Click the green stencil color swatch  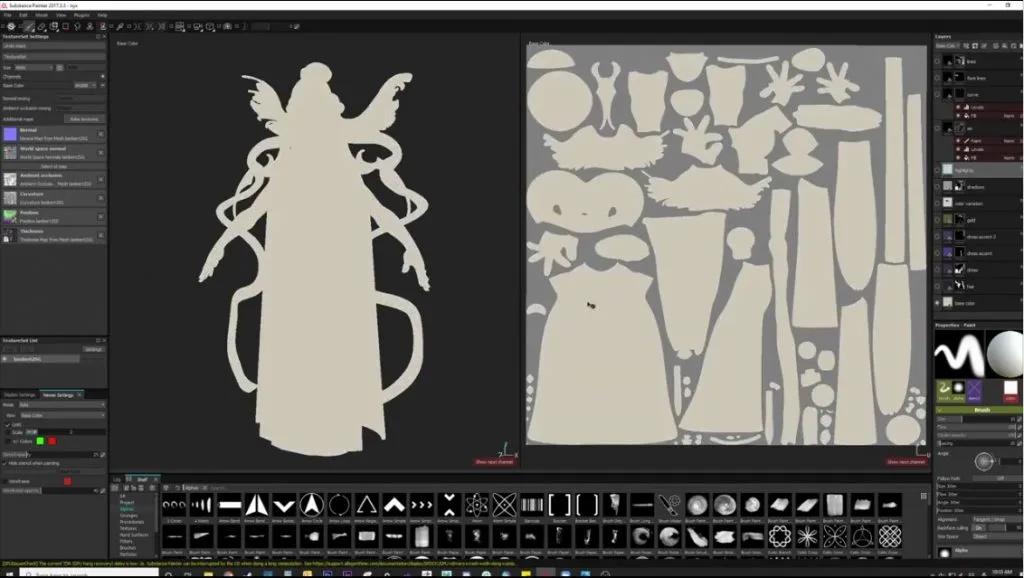[40, 441]
